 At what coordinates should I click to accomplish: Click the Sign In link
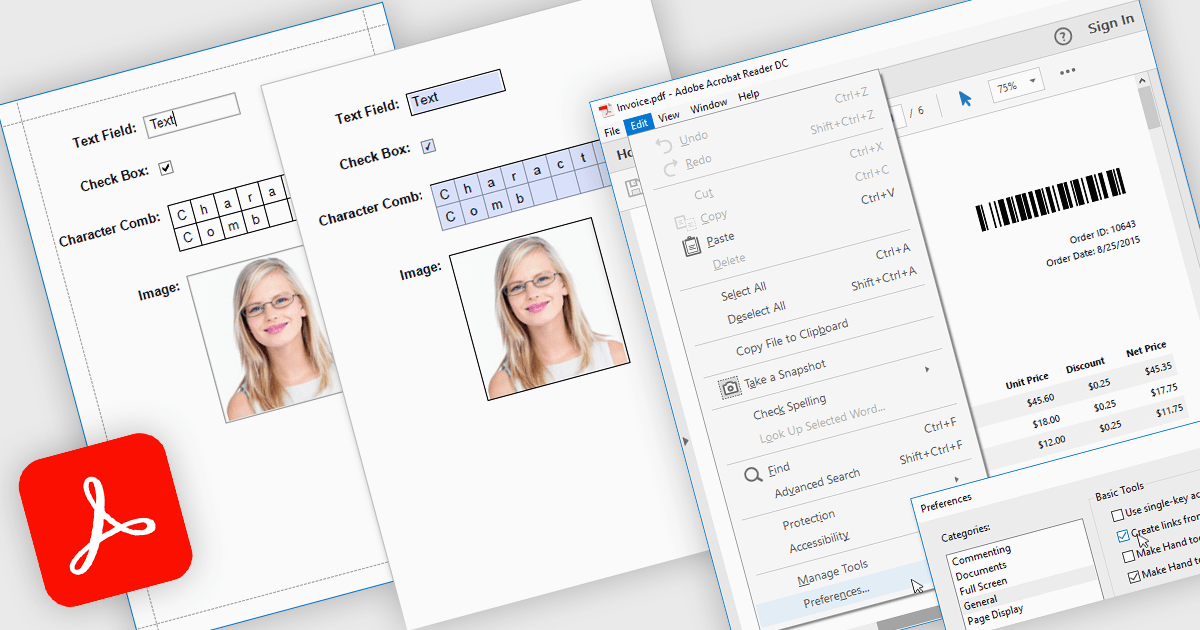pyautogui.click(x=1110, y=24)
